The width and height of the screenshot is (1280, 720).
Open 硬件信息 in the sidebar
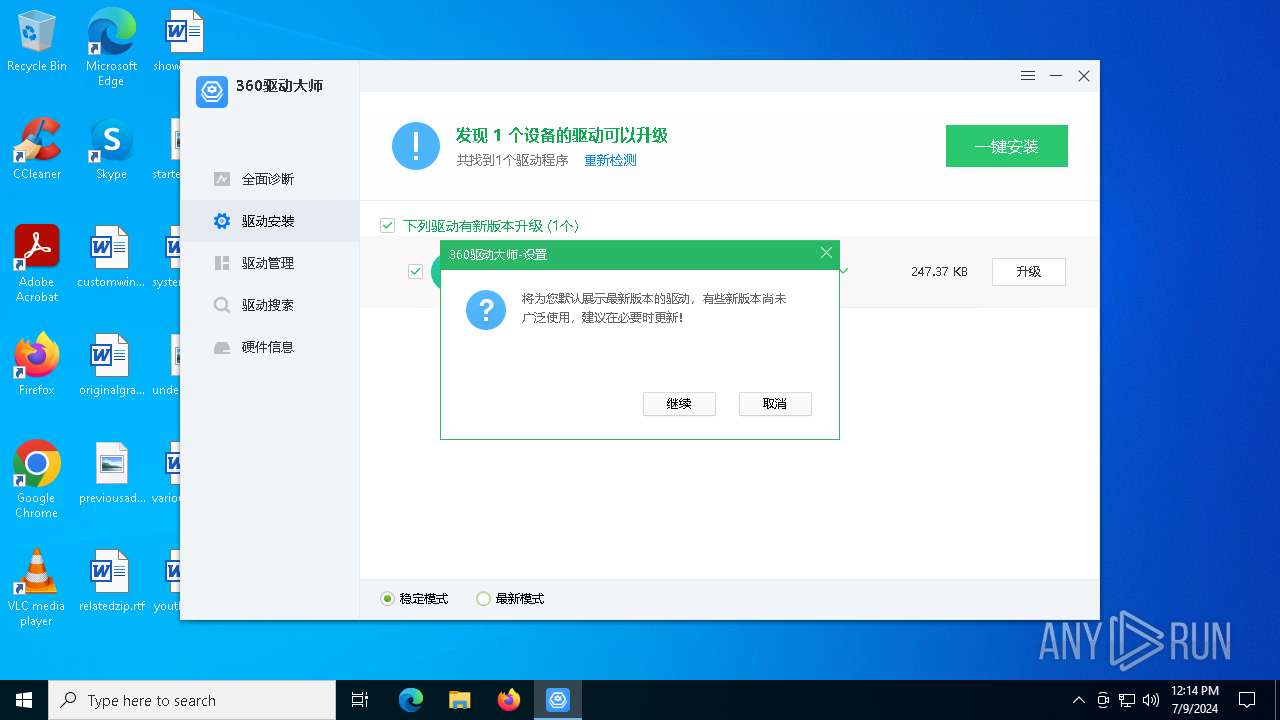point(269,347)
